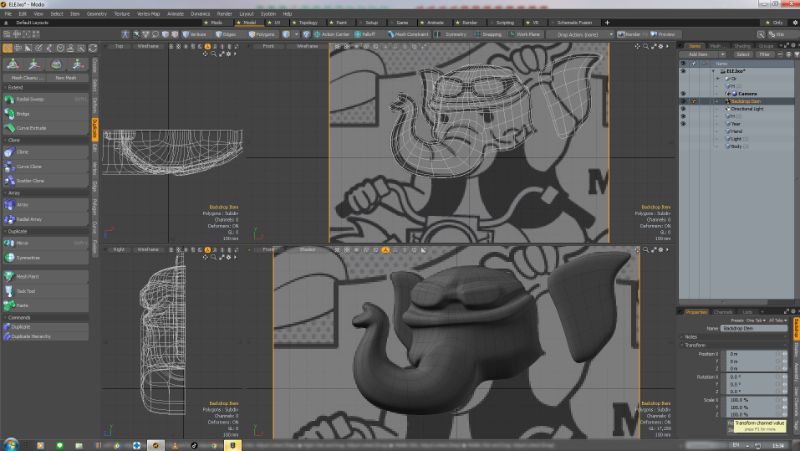This screenshot has width=800, height=451.
Task: Select the Array tool
Action: tap(45, 205)
